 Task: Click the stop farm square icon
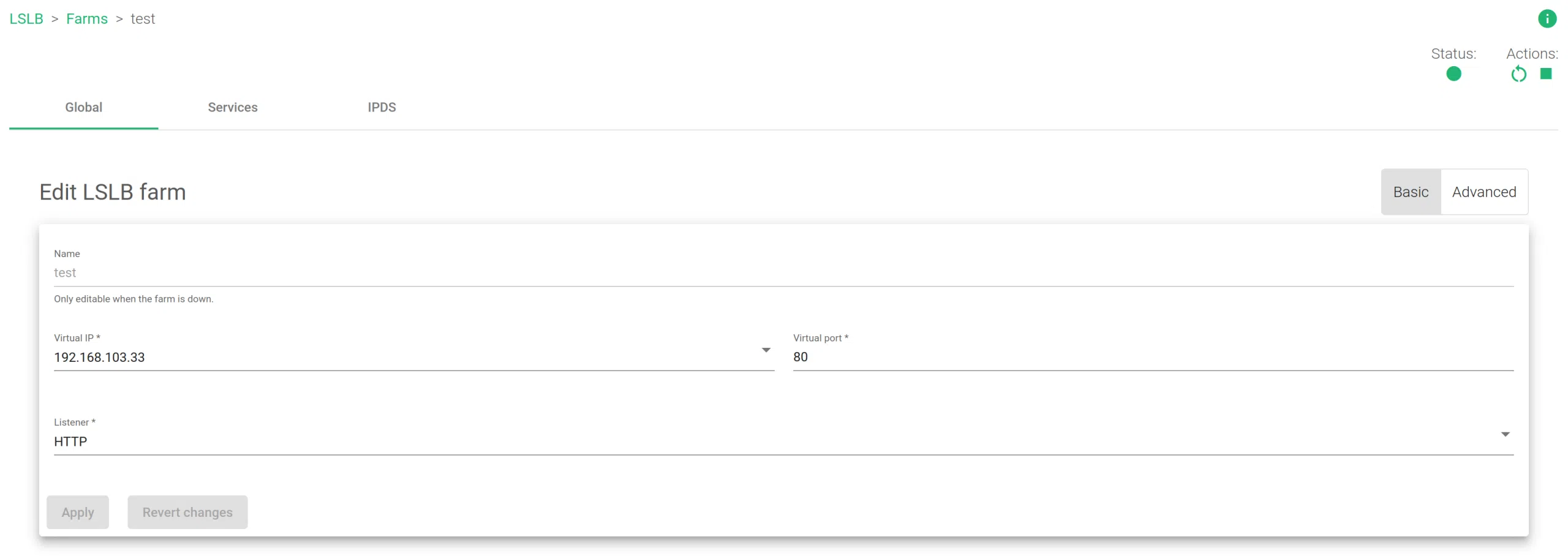point(1546,74)
